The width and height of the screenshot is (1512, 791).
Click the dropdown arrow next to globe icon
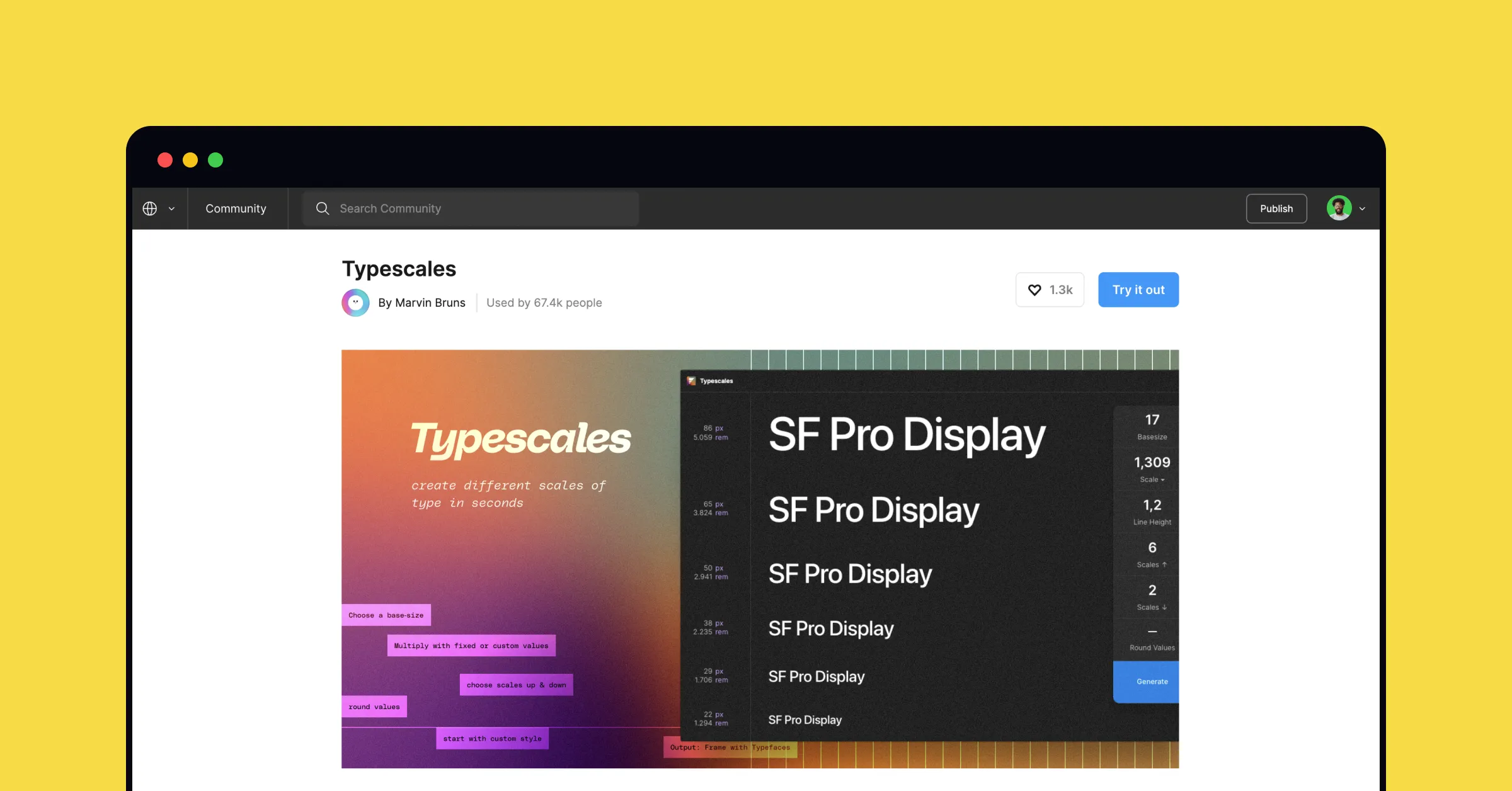coord(170,208)
